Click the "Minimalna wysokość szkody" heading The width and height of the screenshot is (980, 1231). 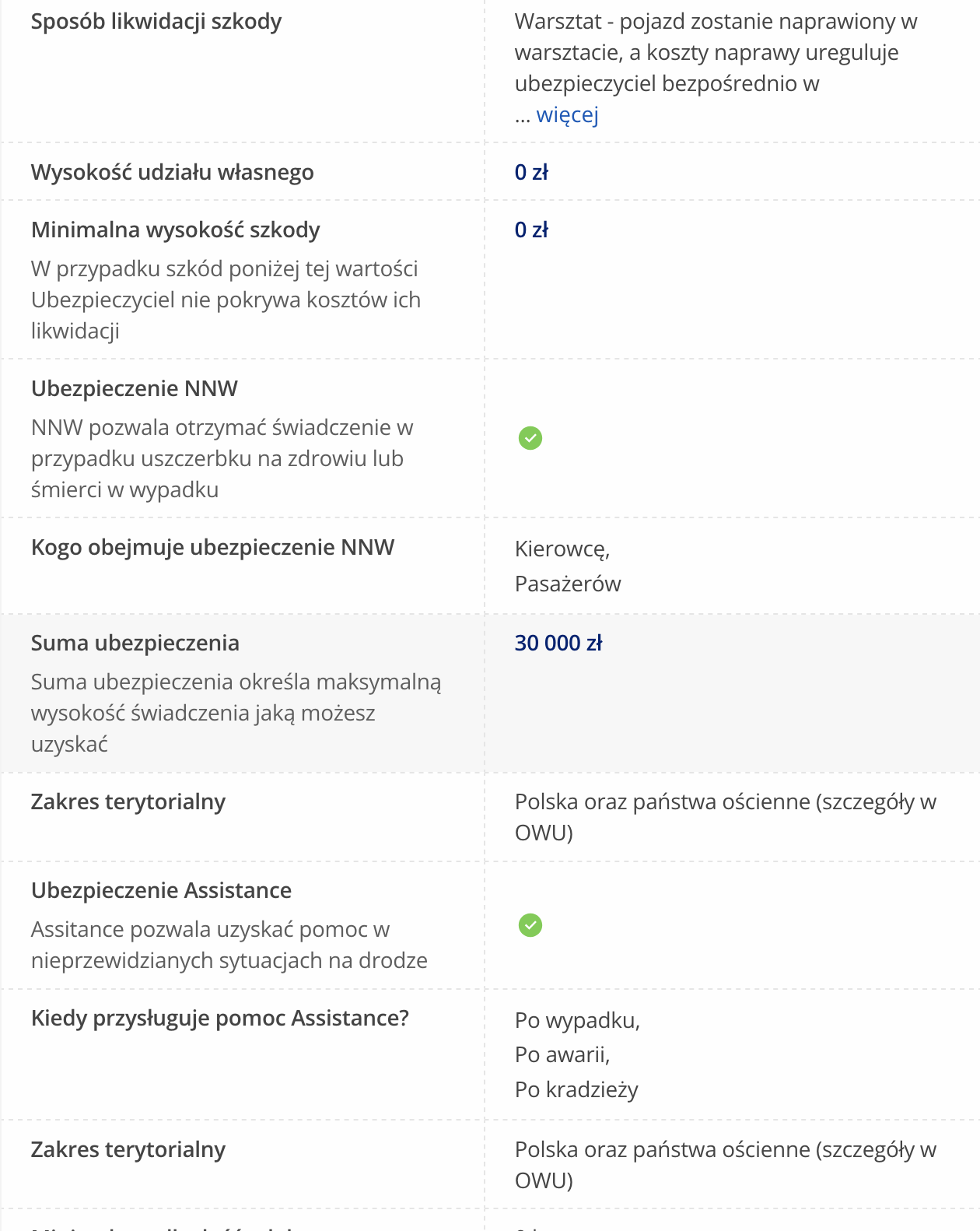click(x=175, y=230)
